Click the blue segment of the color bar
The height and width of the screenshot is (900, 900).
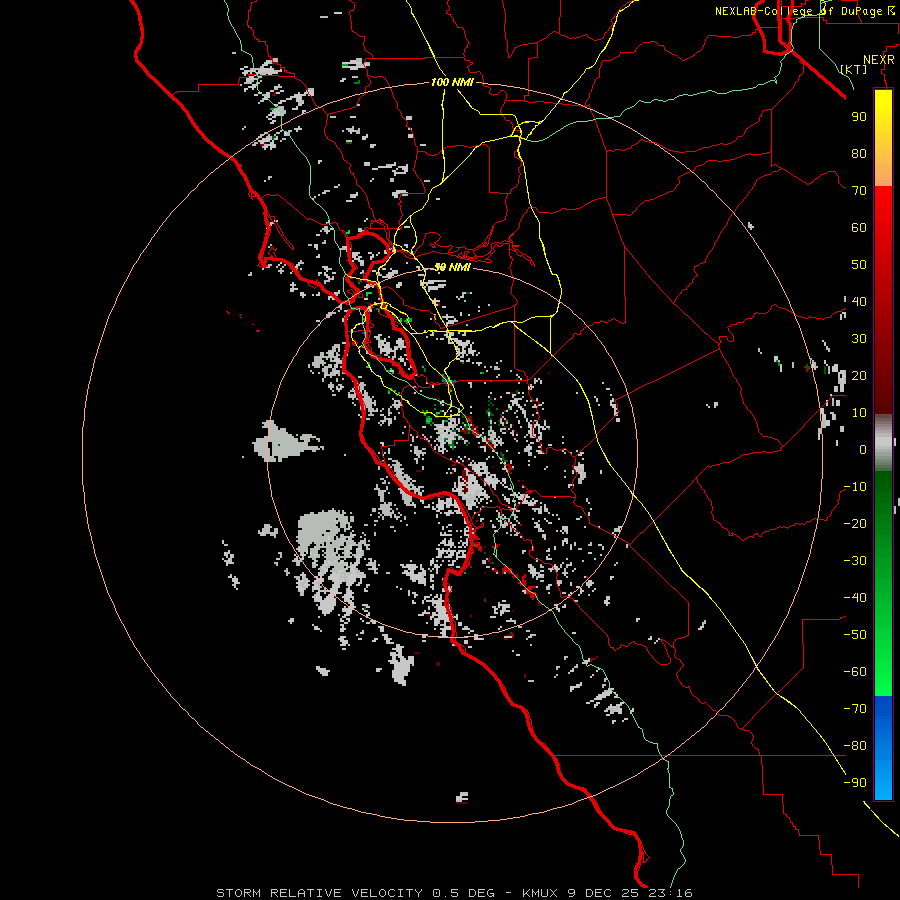[883, 748]
